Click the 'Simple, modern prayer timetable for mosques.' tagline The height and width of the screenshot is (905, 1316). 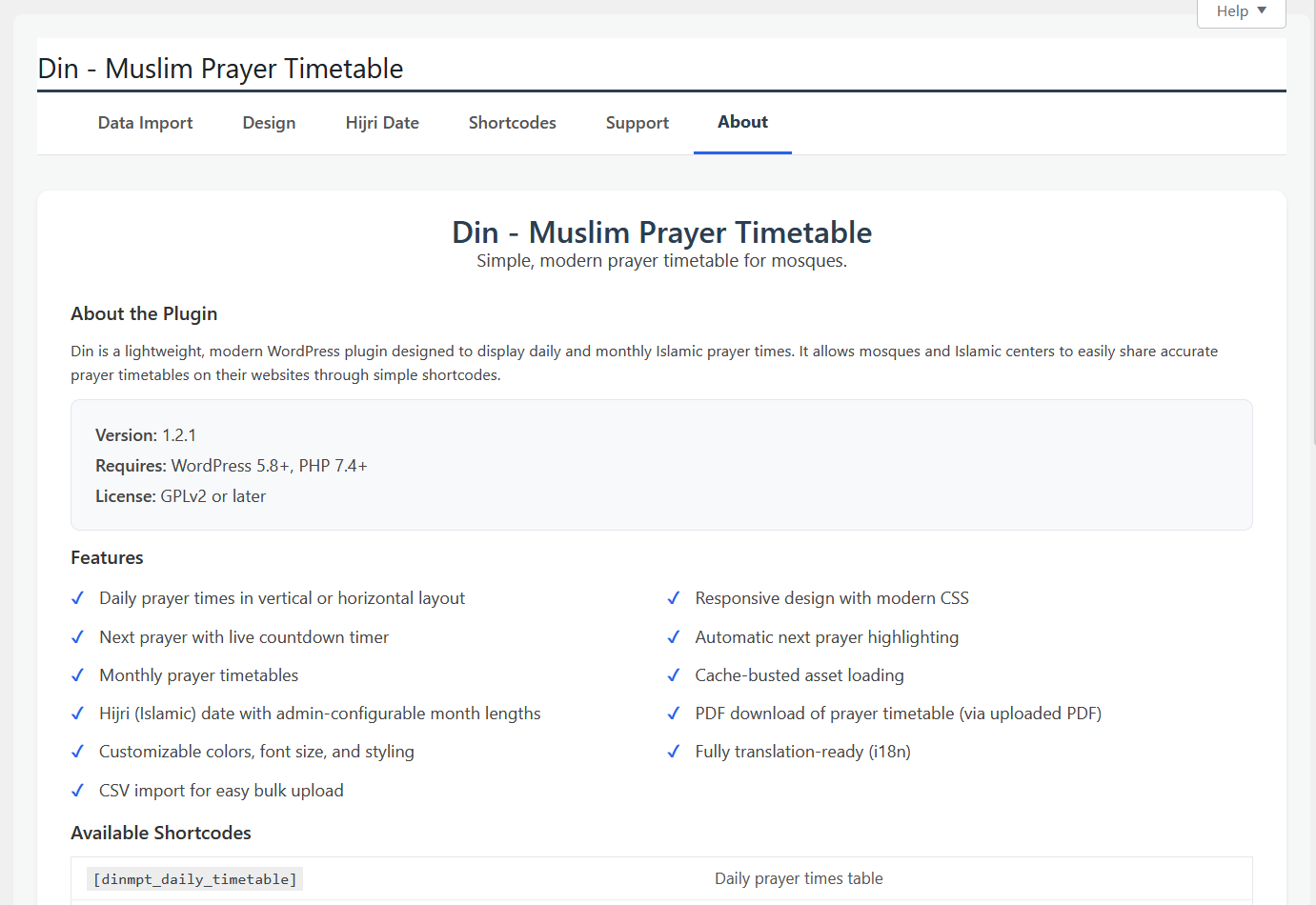[661, 261]
